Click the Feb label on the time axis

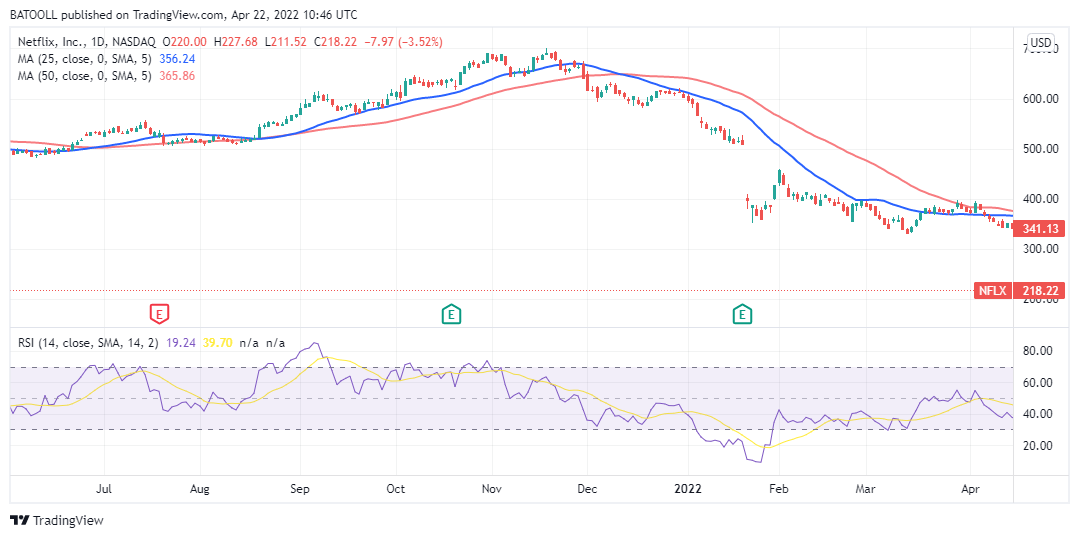click(778, 489)
